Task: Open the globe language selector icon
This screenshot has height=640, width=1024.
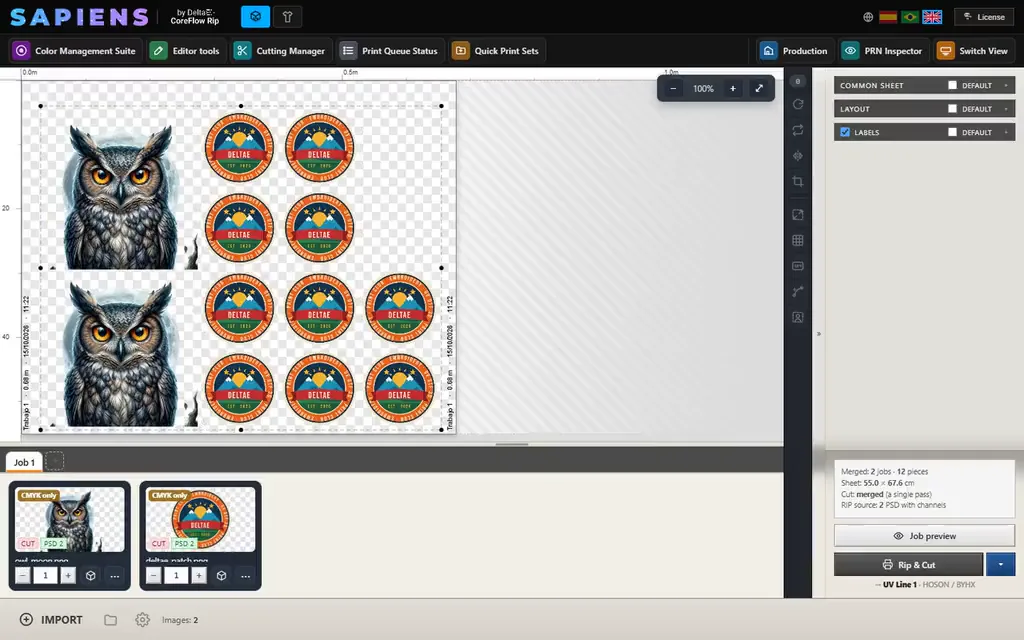Action: pos(868,17)
